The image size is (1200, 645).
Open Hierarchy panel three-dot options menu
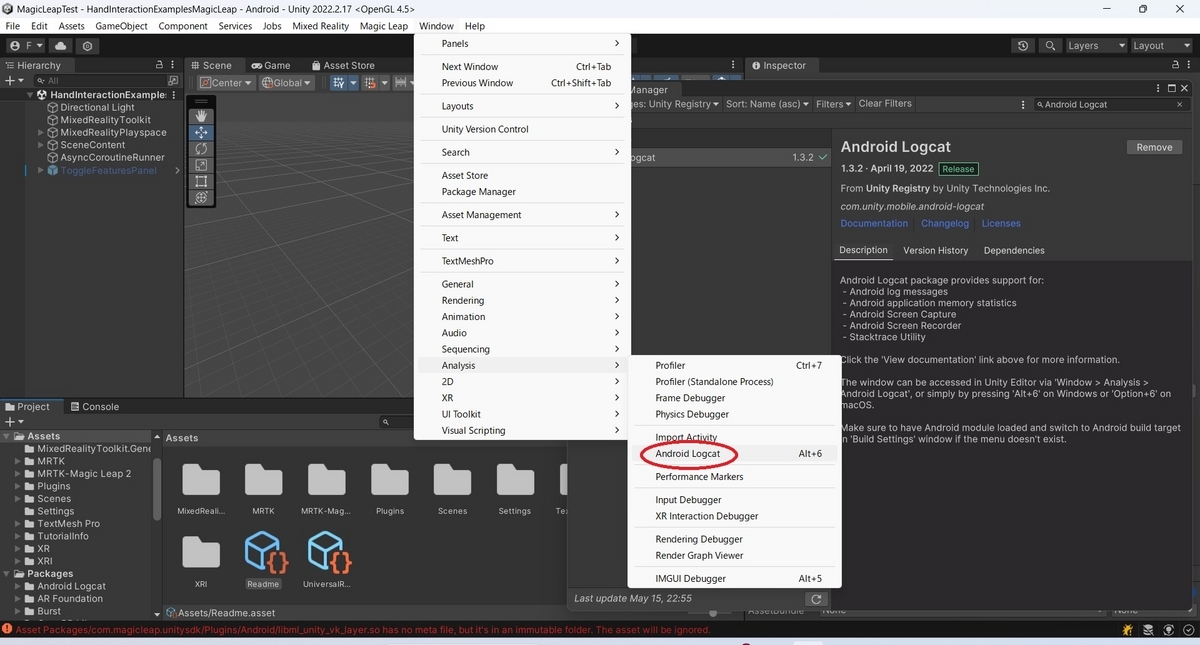(x=173, y=65)
